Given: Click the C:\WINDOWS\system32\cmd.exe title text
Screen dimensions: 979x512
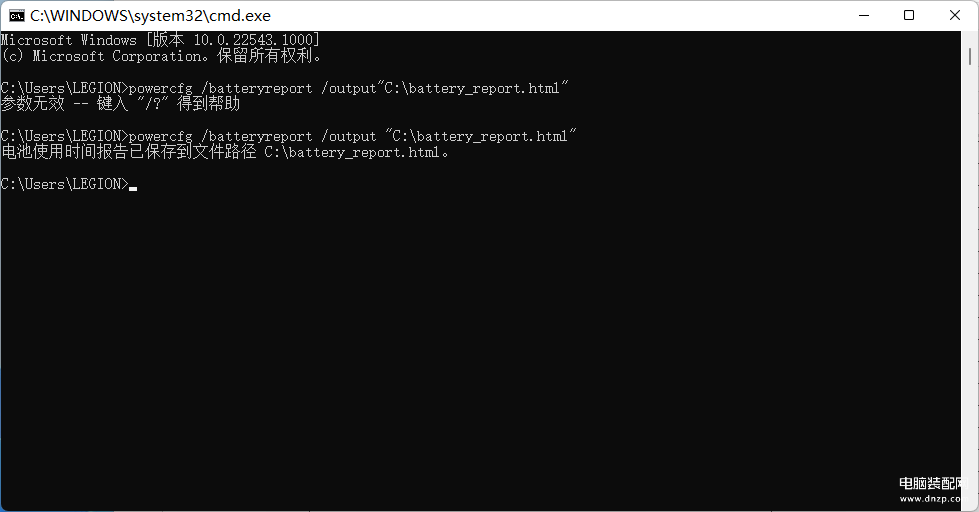Looking at the screenshot, I should coord(150,16).
